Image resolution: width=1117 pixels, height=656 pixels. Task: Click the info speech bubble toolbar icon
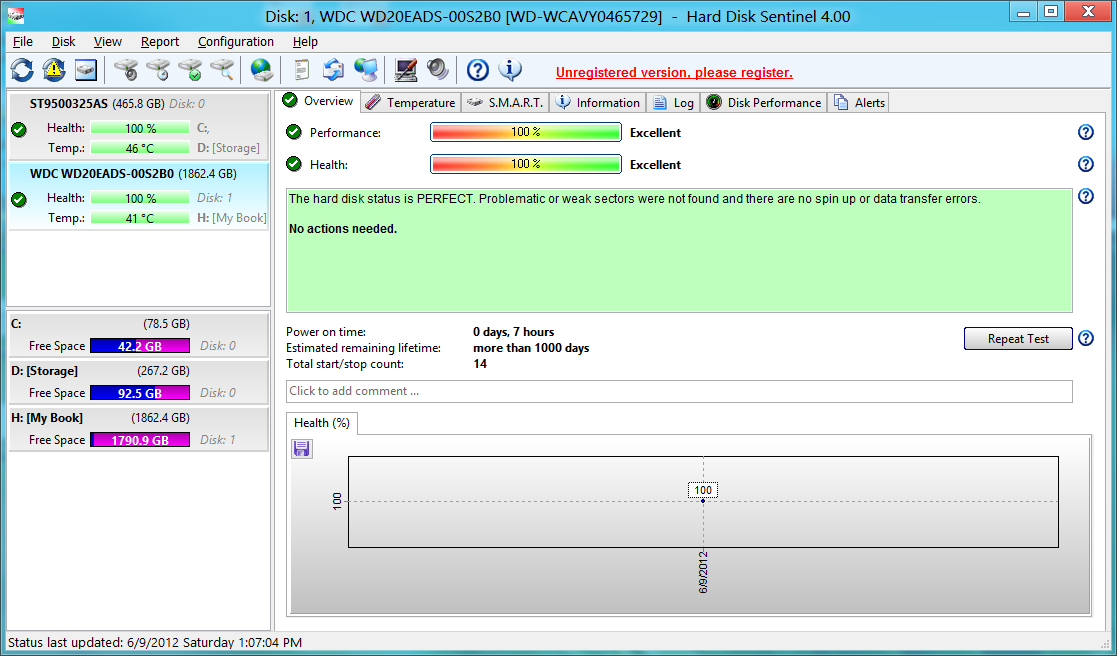pos(509,70)
